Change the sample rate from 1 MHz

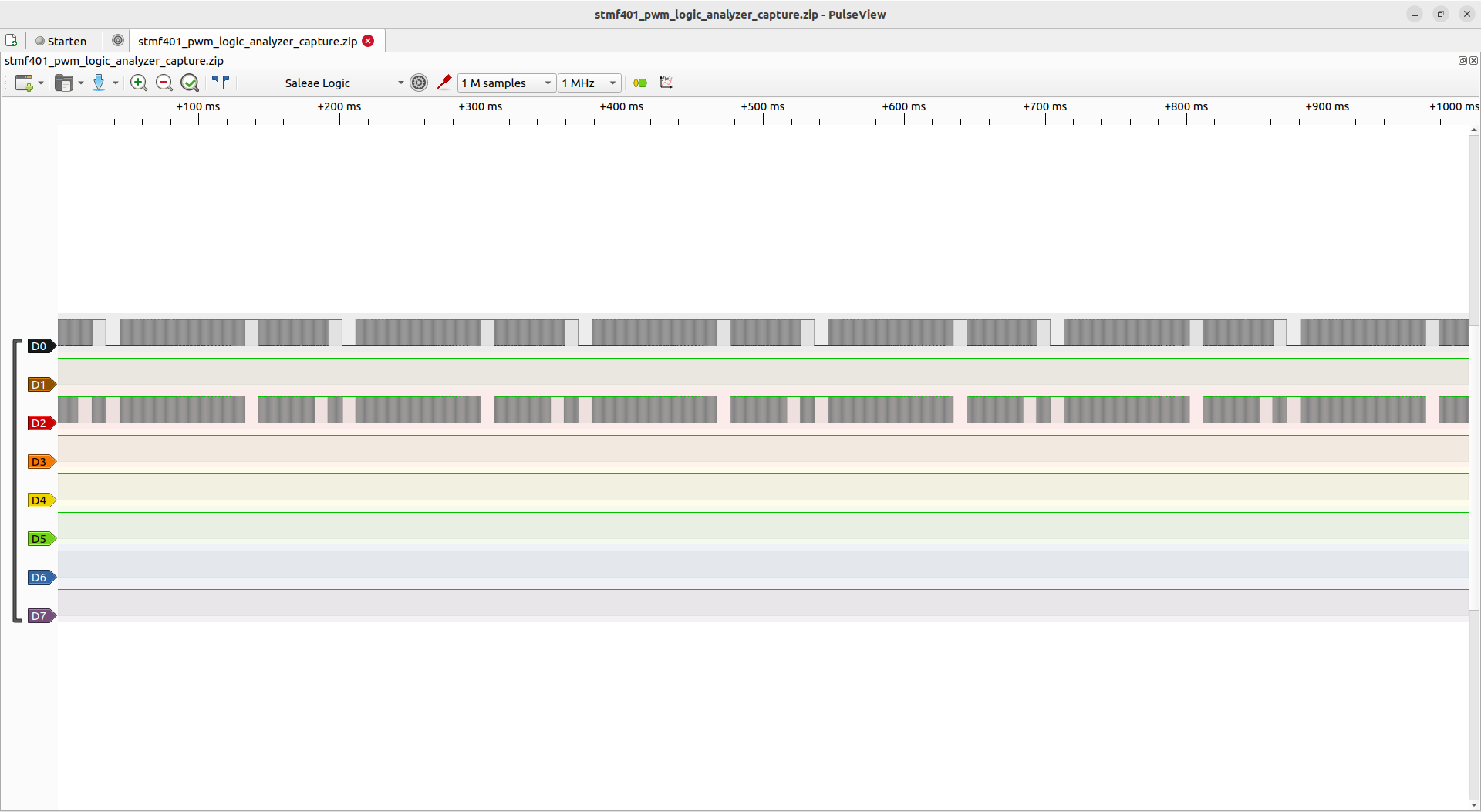click(x=589, y=83)
